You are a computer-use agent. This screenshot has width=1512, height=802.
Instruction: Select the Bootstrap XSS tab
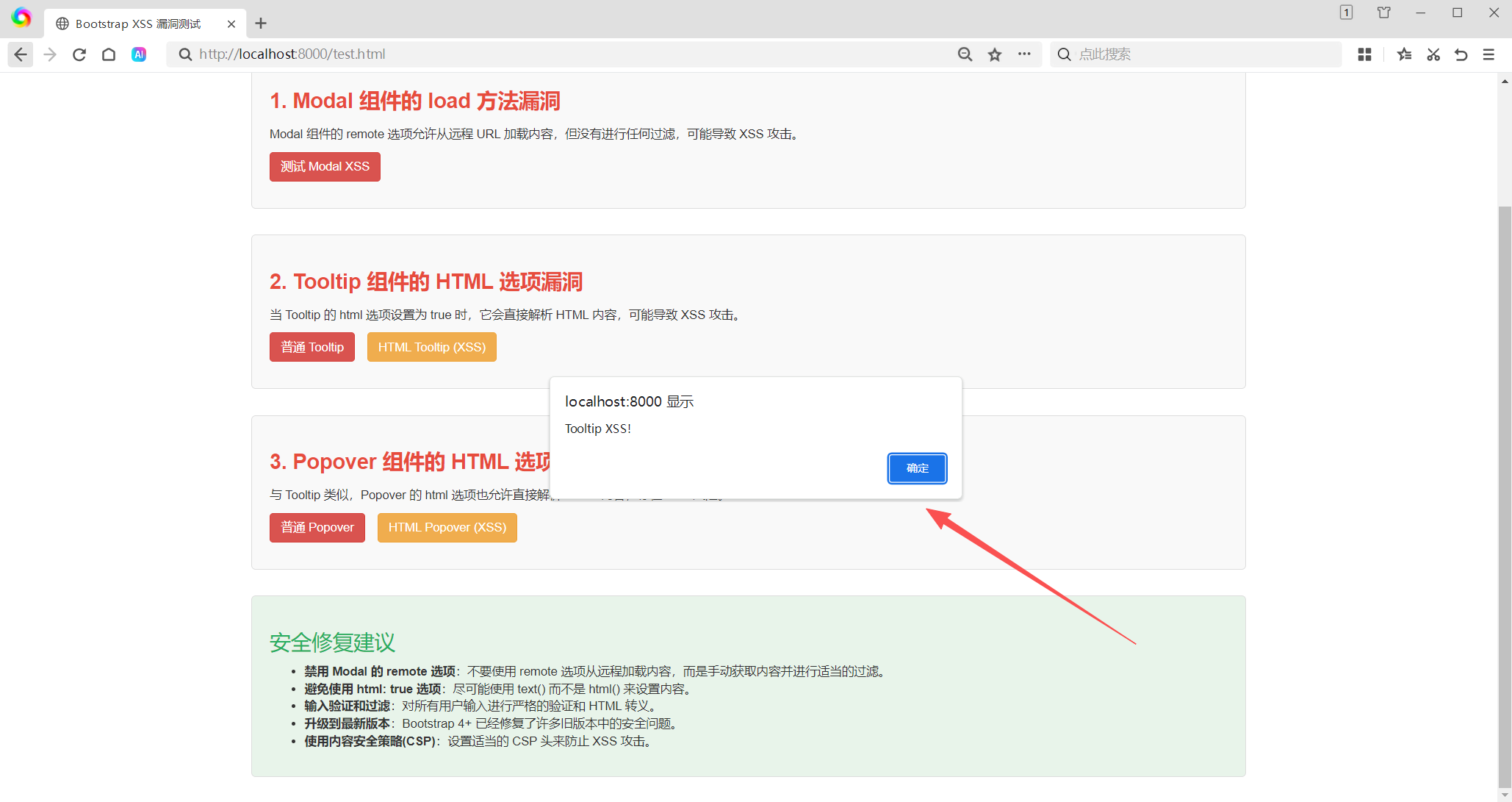[138, 24]
